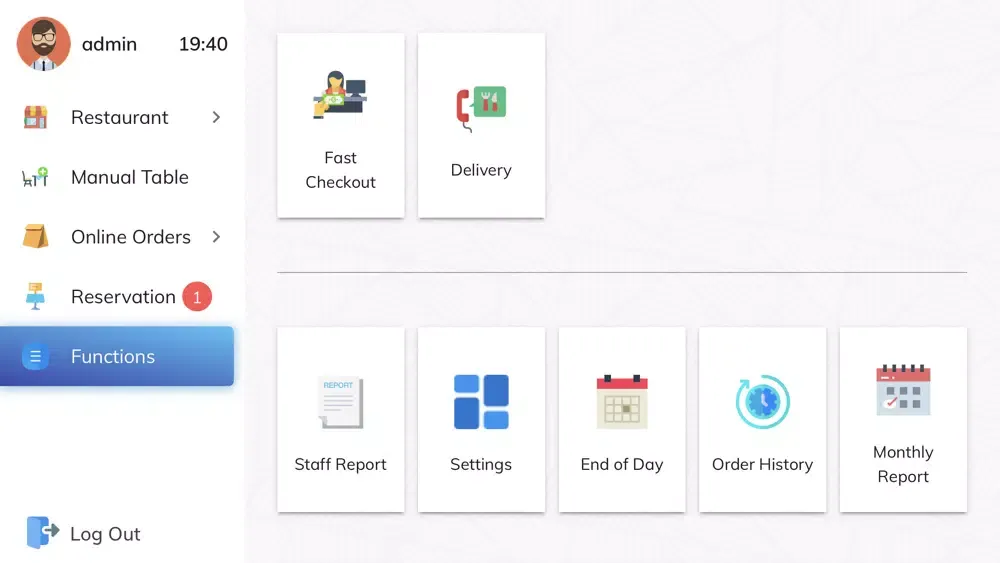
Task: Expand the Restaurant submenu chevron
Action: click(x=216, y=117)
